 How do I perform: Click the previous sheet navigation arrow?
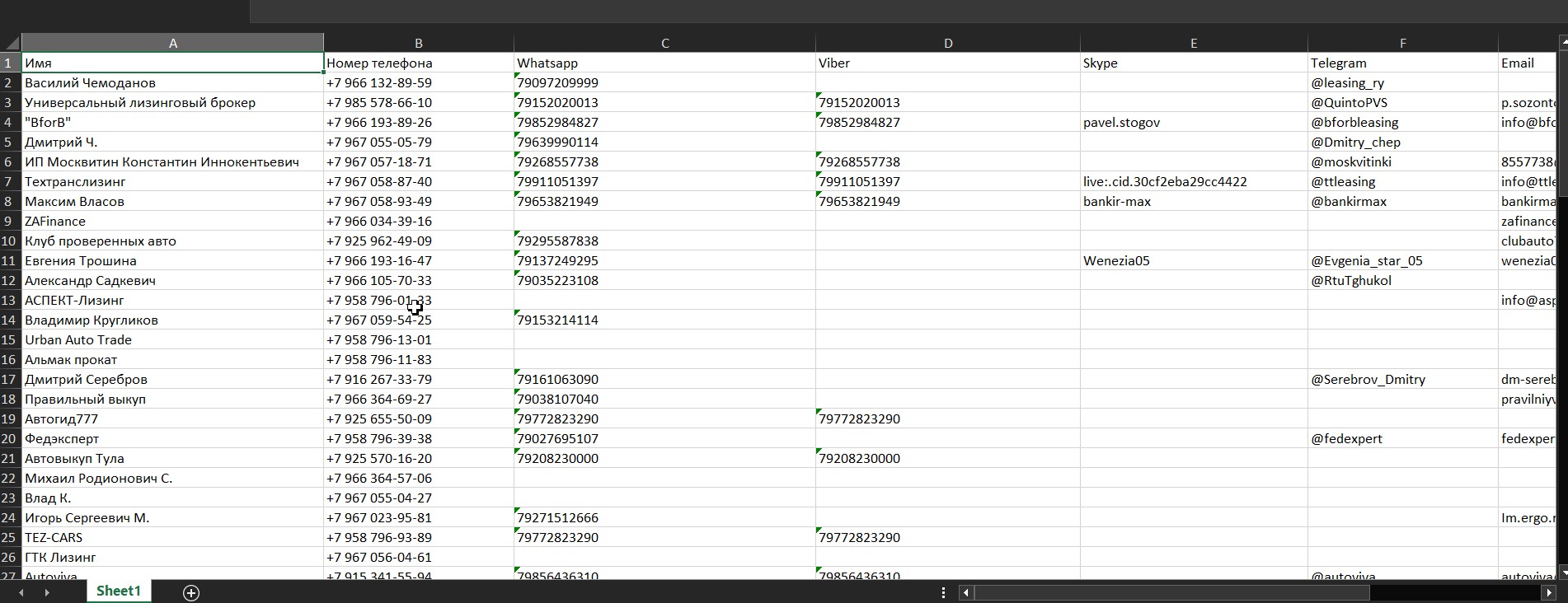(x=21, y=592)
